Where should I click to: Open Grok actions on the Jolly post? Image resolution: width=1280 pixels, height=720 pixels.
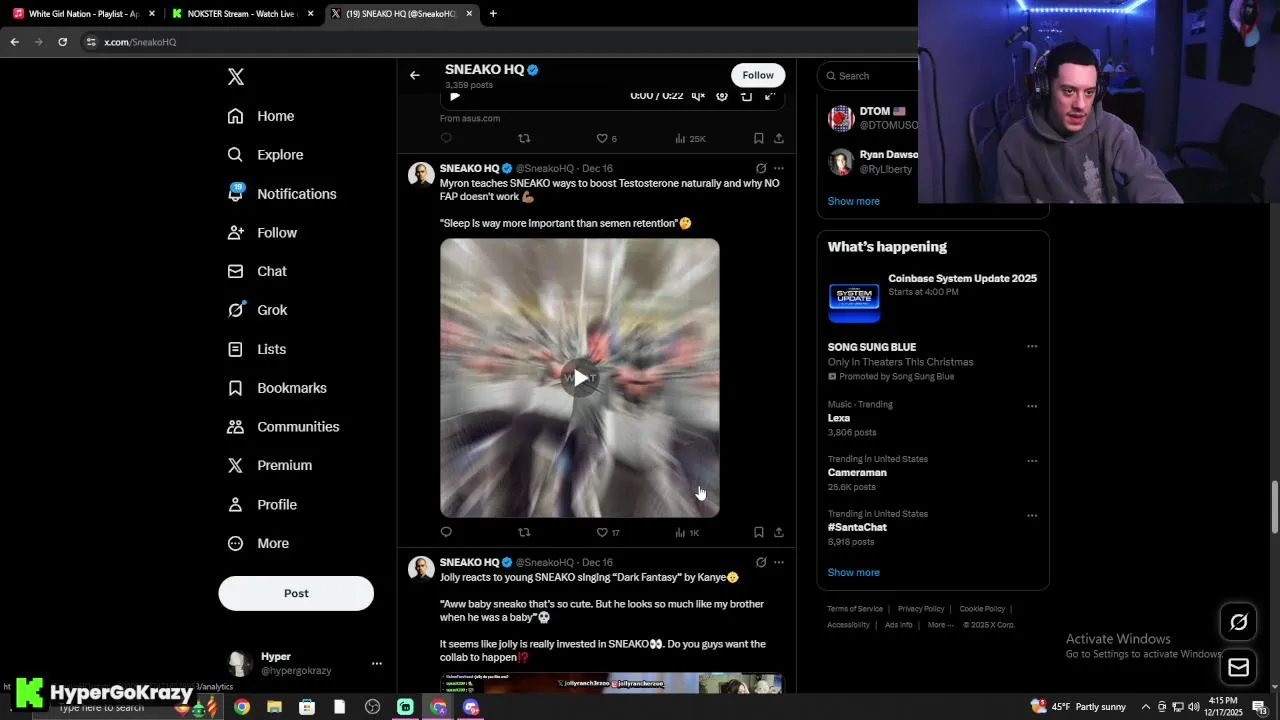761,562
